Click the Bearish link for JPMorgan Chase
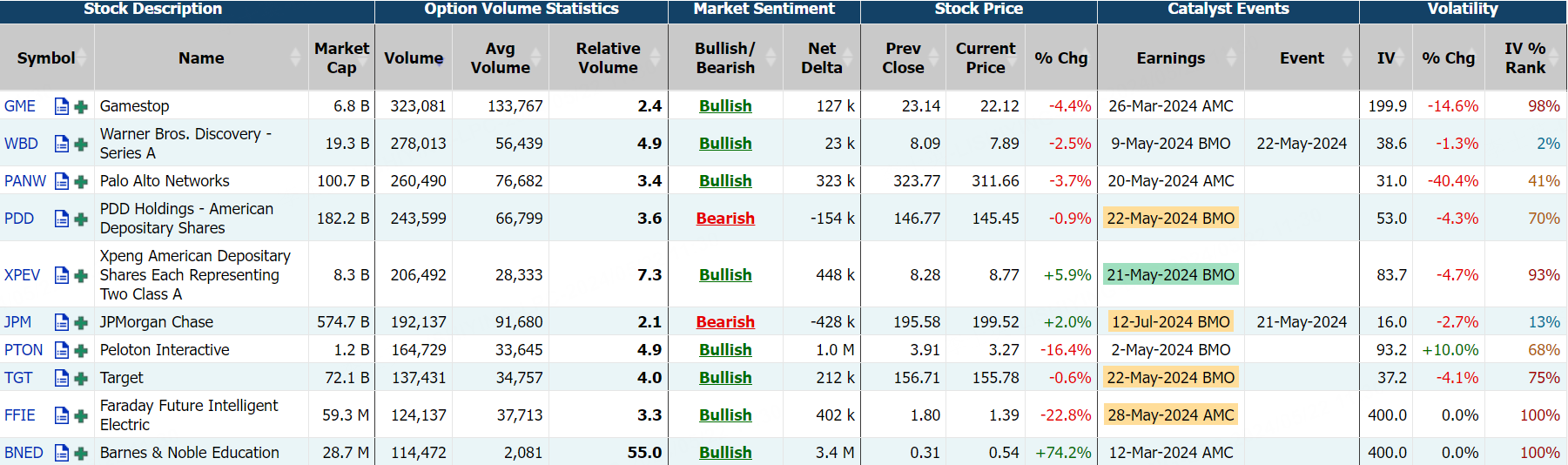 pyautogui.click(x=725, y=322)
